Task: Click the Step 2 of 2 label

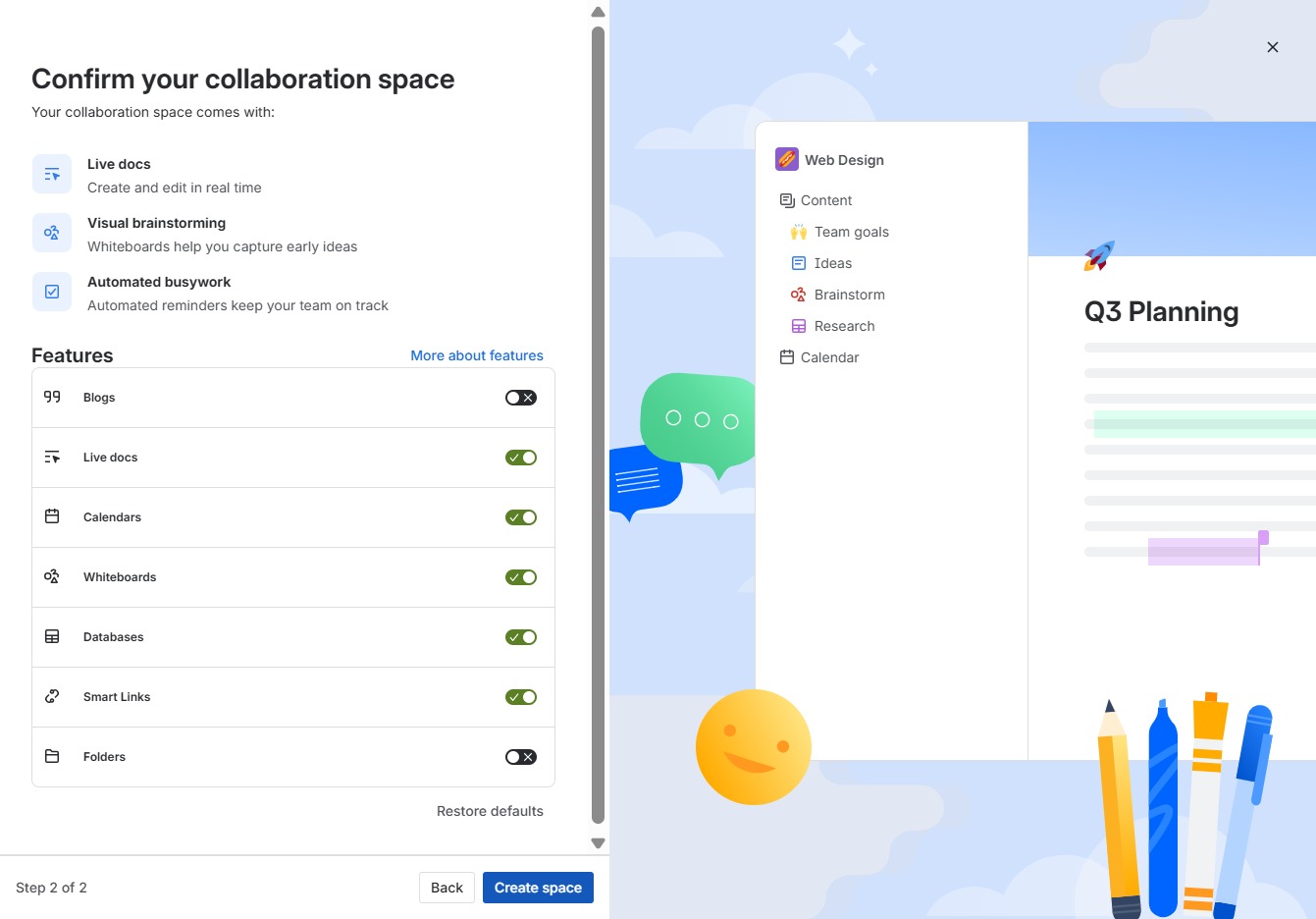Action: 51,888
